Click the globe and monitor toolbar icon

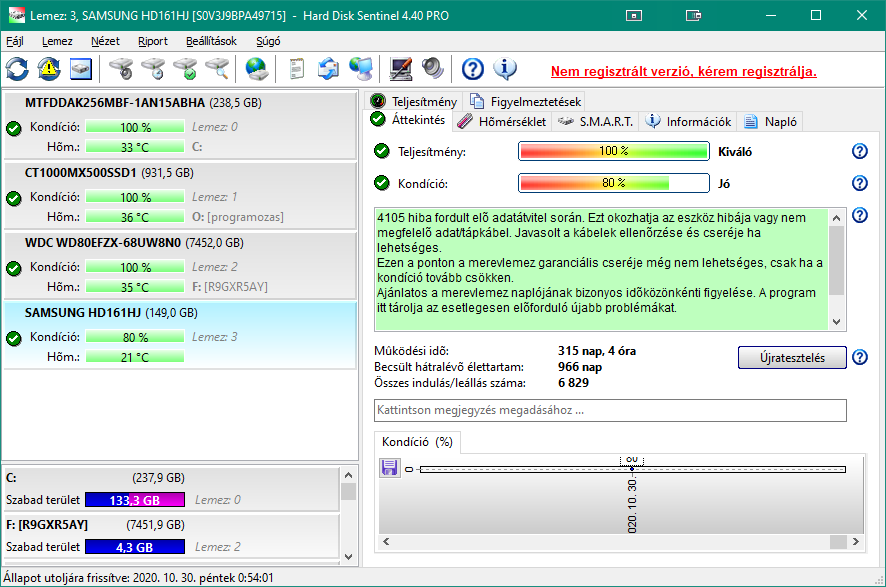click(360, 69)
